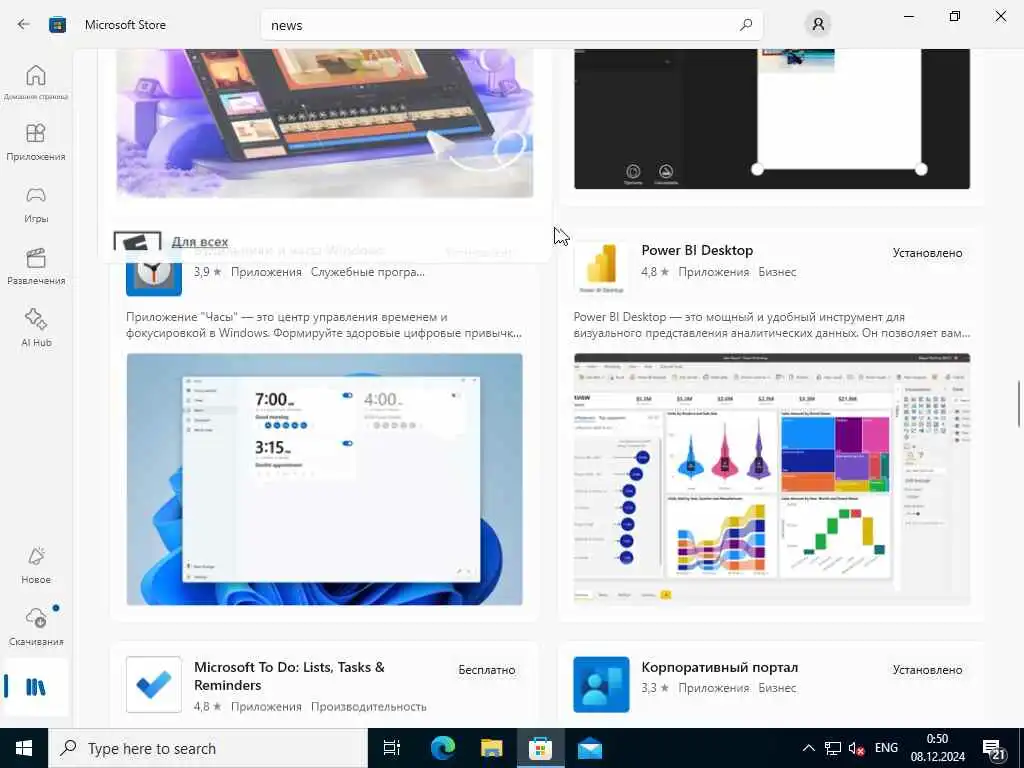Click the Приложение "Часы" description text
Screen dimensions: 1024x768
click(324, 325)
